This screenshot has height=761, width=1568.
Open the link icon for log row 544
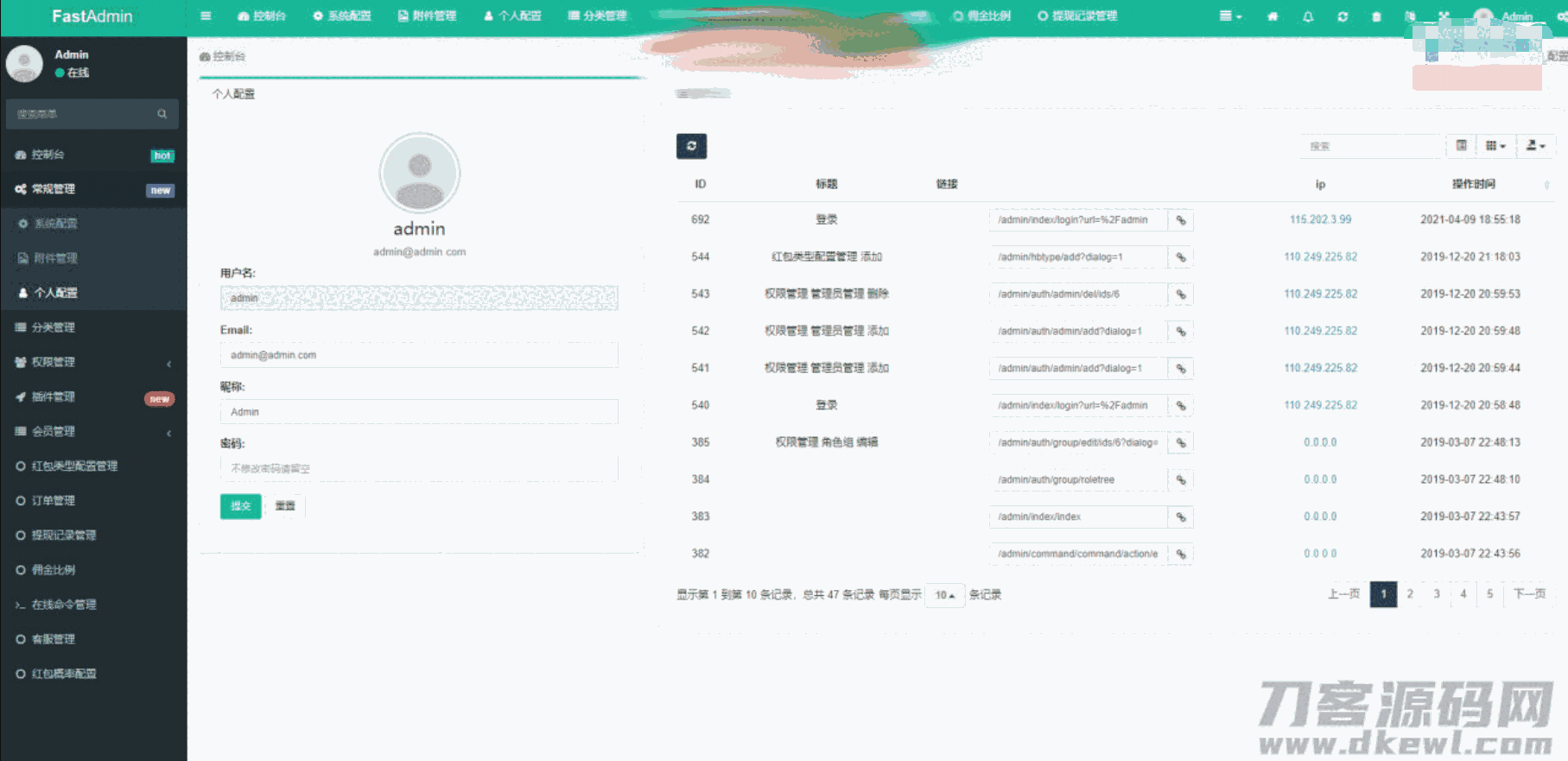[x=1180, y=257]
